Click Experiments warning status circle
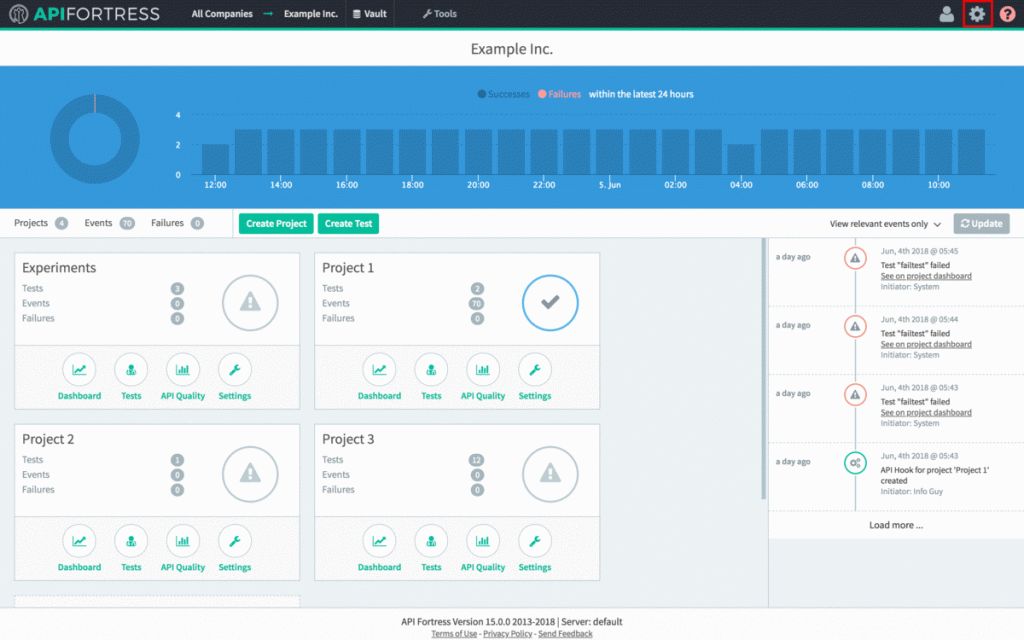 pyautogui.click(x=250, y=302)
